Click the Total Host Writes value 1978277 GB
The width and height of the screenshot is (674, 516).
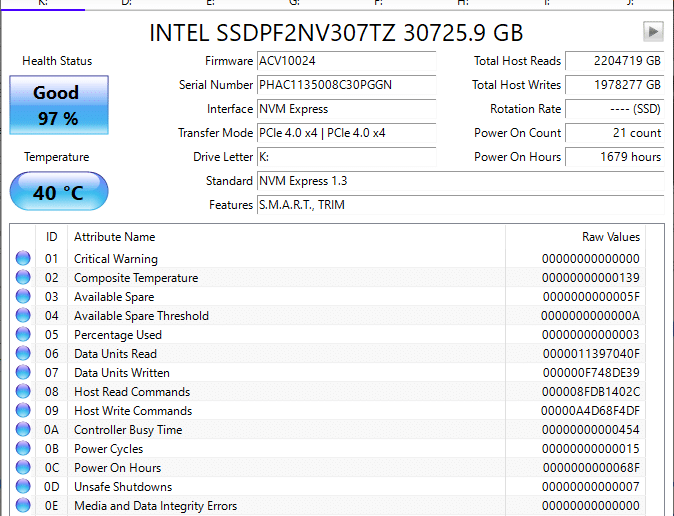[615, 85]
